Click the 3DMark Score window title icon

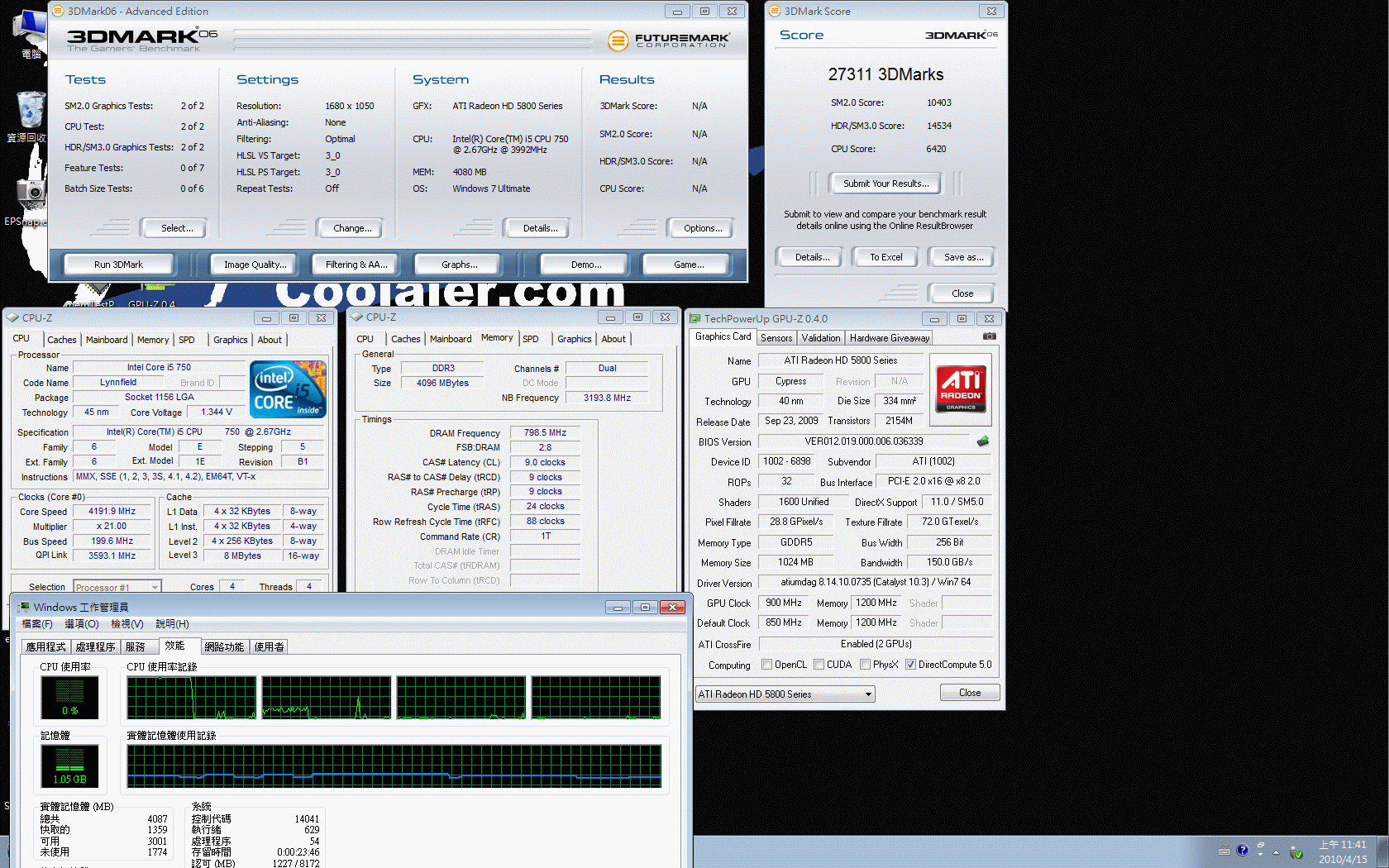click(x=775, y=11)
